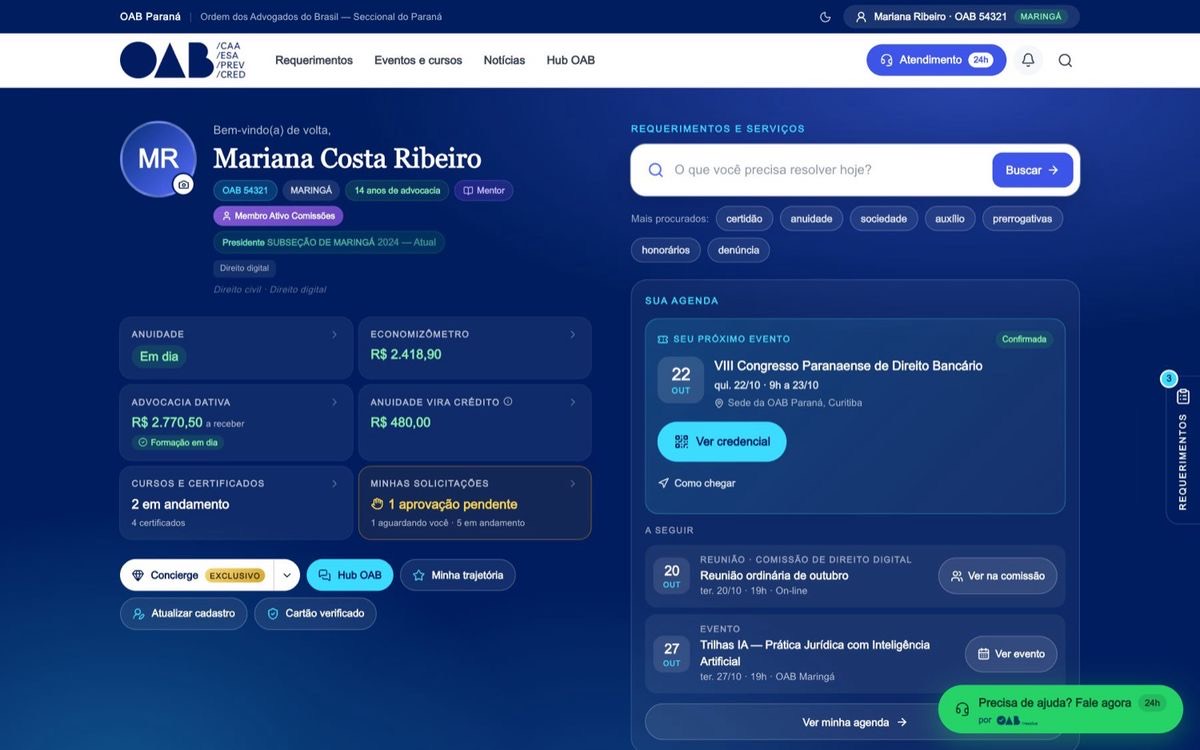Image resolution: width=1200 pixels, height=750 pixels.
Task: Open Minha trajetória
Action: click(458, 575)
